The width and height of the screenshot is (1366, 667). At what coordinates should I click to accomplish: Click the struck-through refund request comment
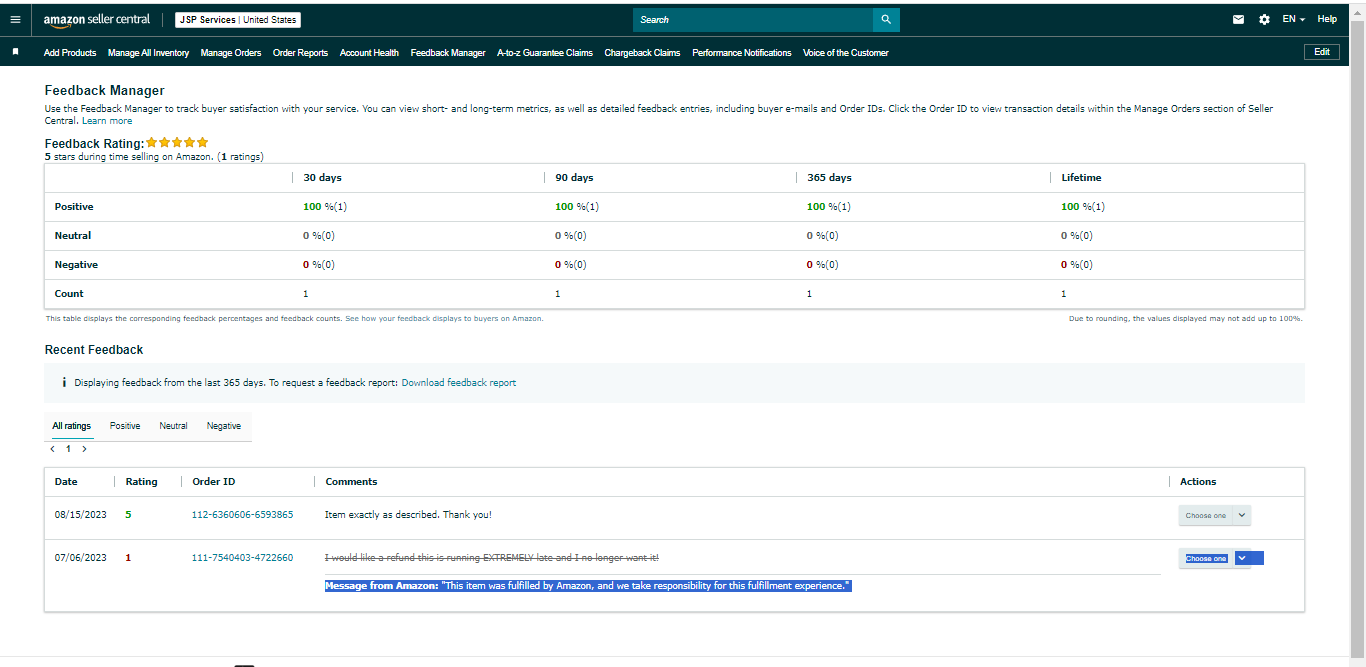click(492, 558)
